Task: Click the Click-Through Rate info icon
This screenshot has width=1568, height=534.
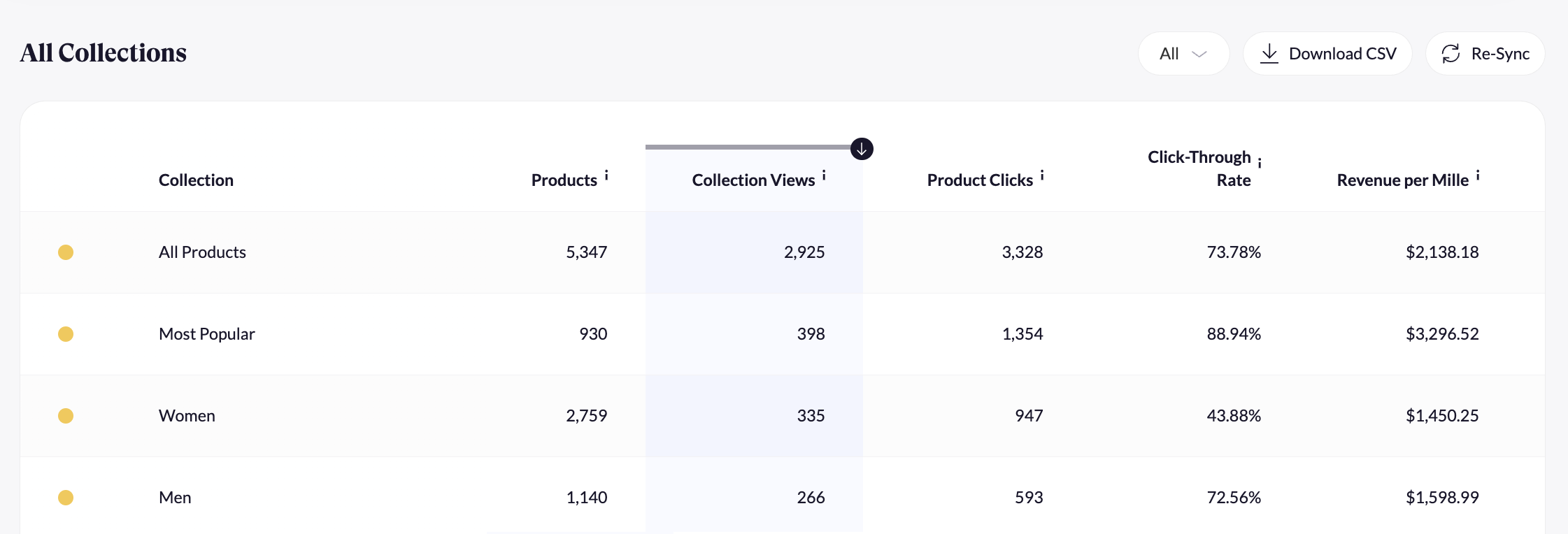Action: click(1260, 163)
